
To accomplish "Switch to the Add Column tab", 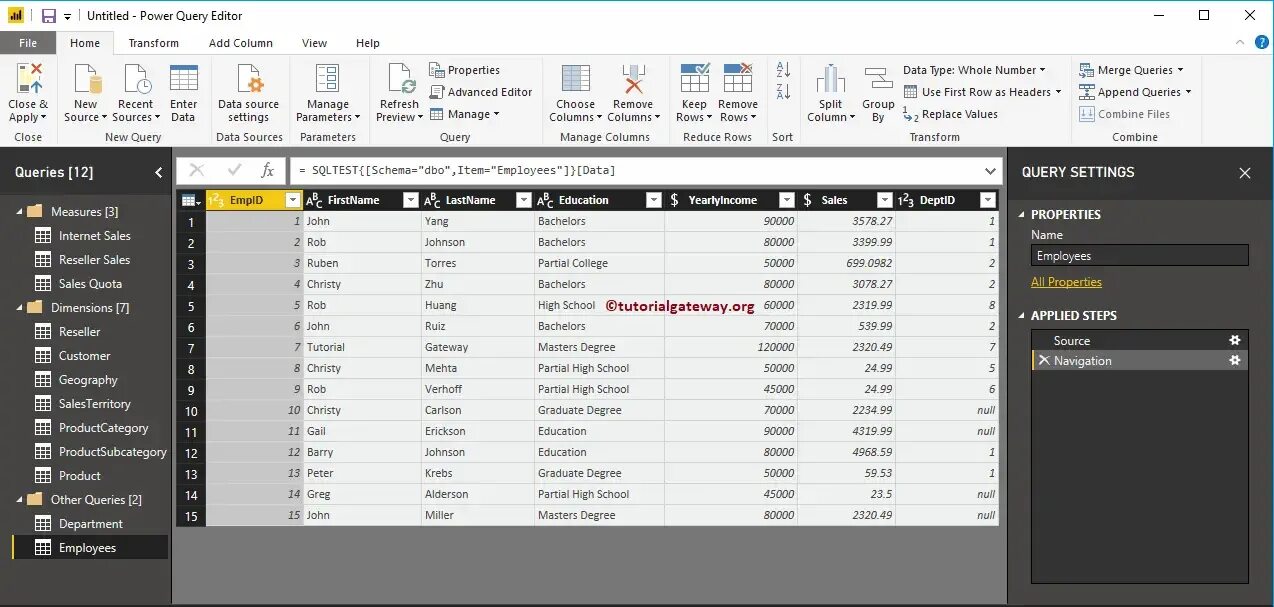I will pos(240,43).
